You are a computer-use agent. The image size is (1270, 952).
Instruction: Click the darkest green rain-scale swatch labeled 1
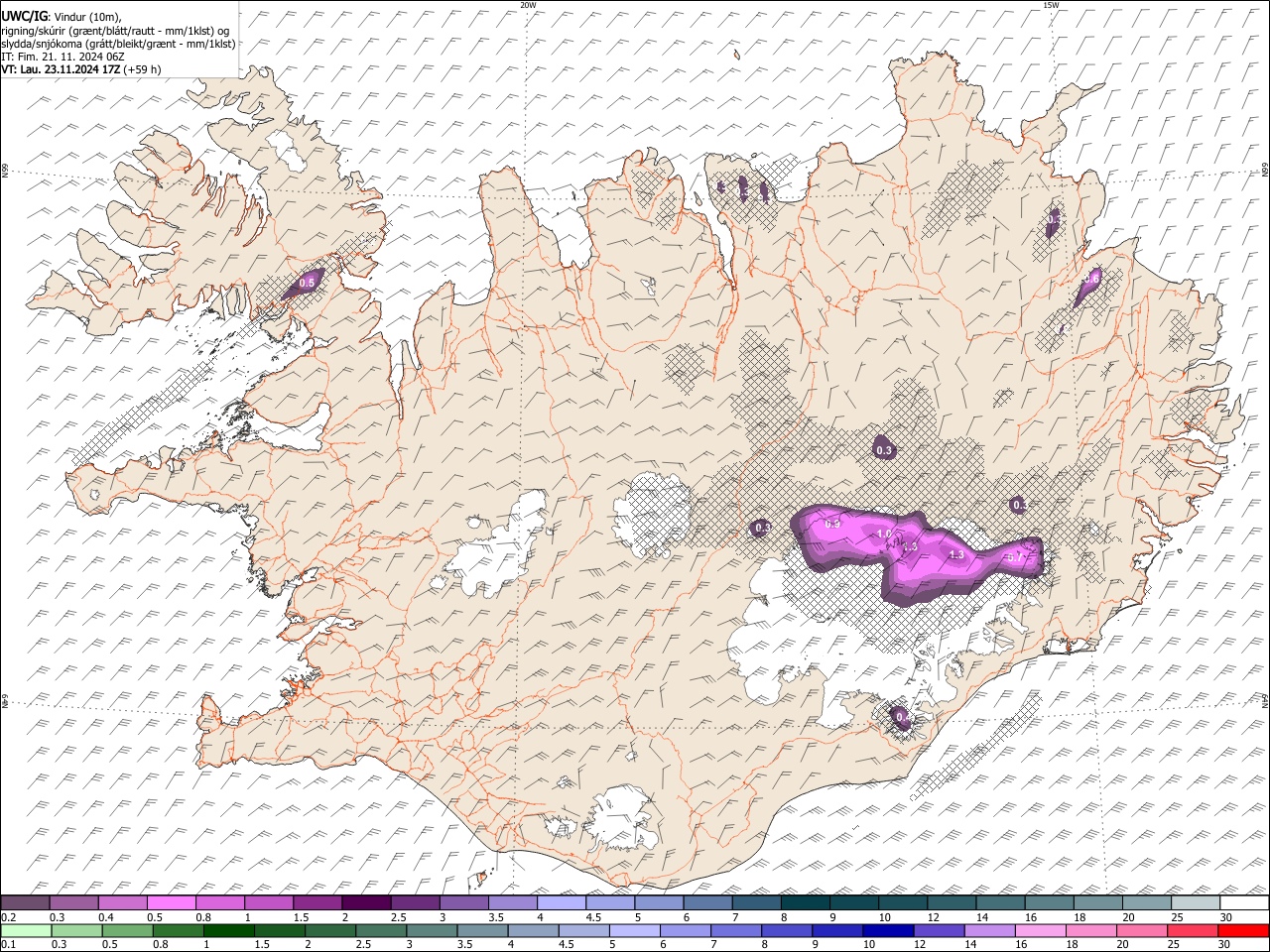pyautogui.click(x=229, y=930)
